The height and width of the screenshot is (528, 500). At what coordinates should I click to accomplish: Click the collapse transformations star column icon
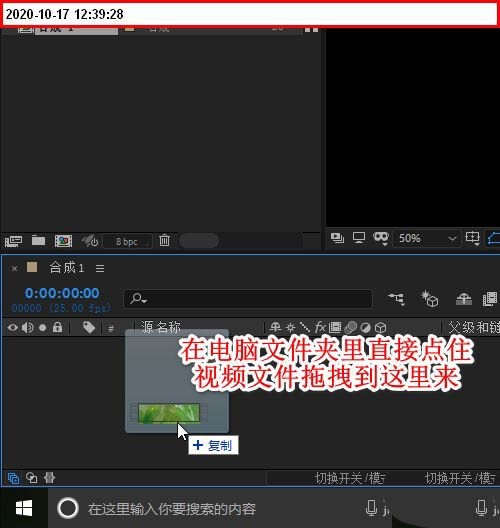[x=291, y=327]
